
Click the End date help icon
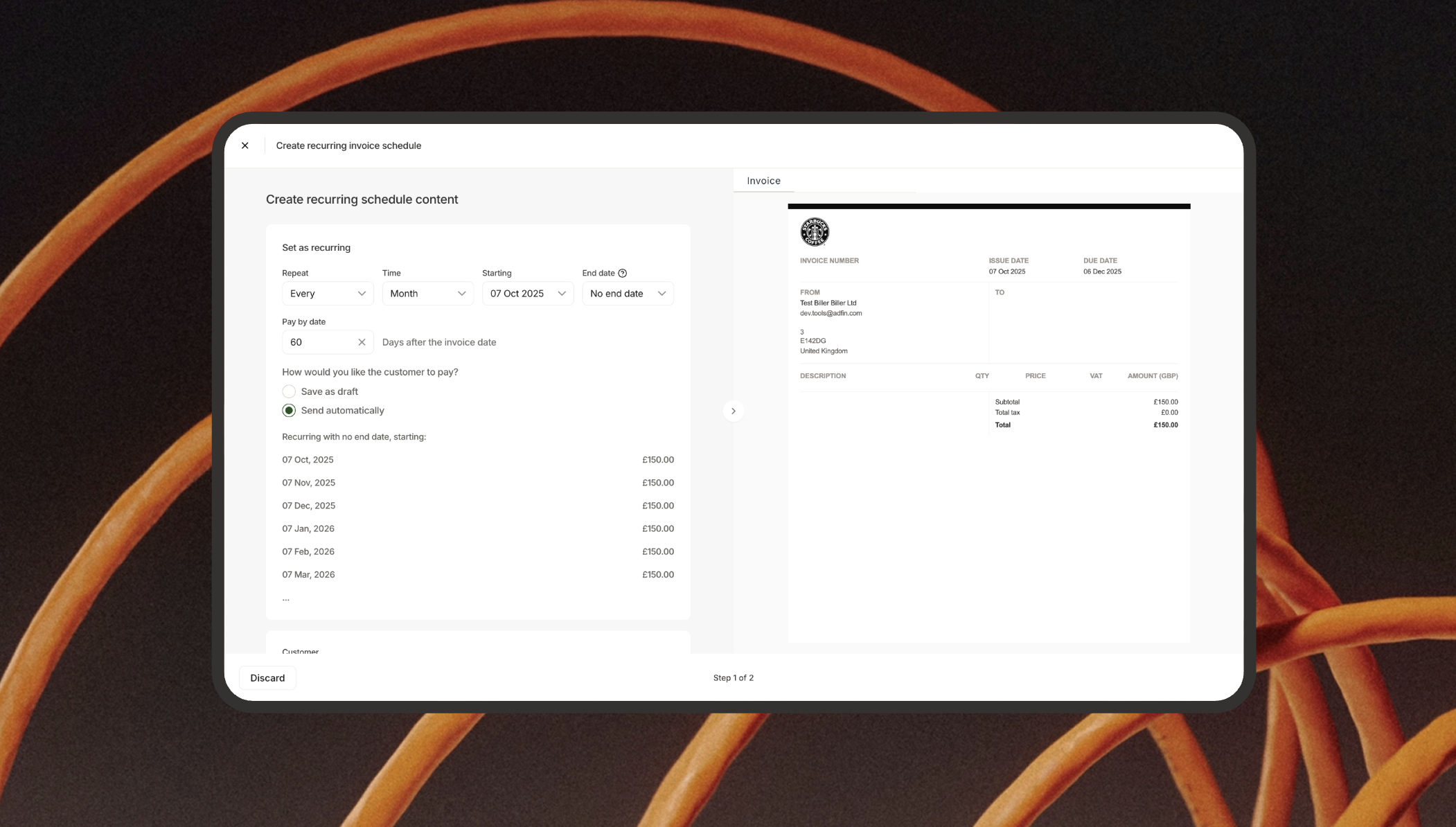tap(622, 273)
